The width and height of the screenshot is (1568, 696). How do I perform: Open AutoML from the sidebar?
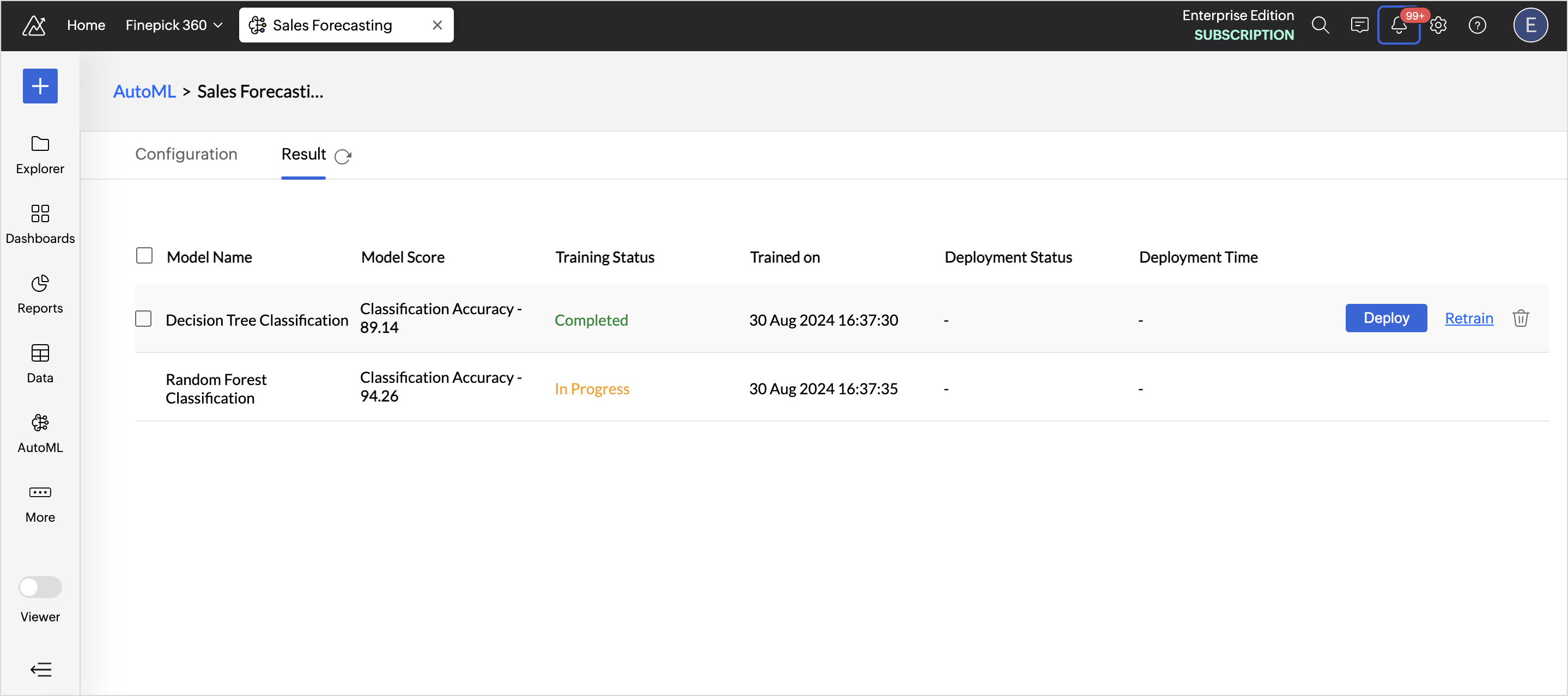(x=40, y=433)
